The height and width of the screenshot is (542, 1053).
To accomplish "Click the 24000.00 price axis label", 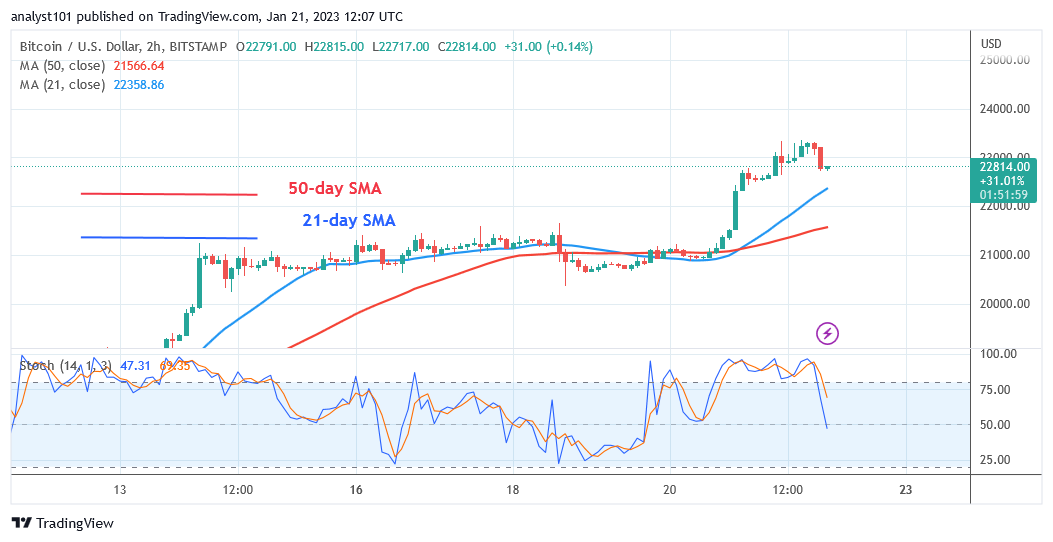I will tap(1005, 109).
